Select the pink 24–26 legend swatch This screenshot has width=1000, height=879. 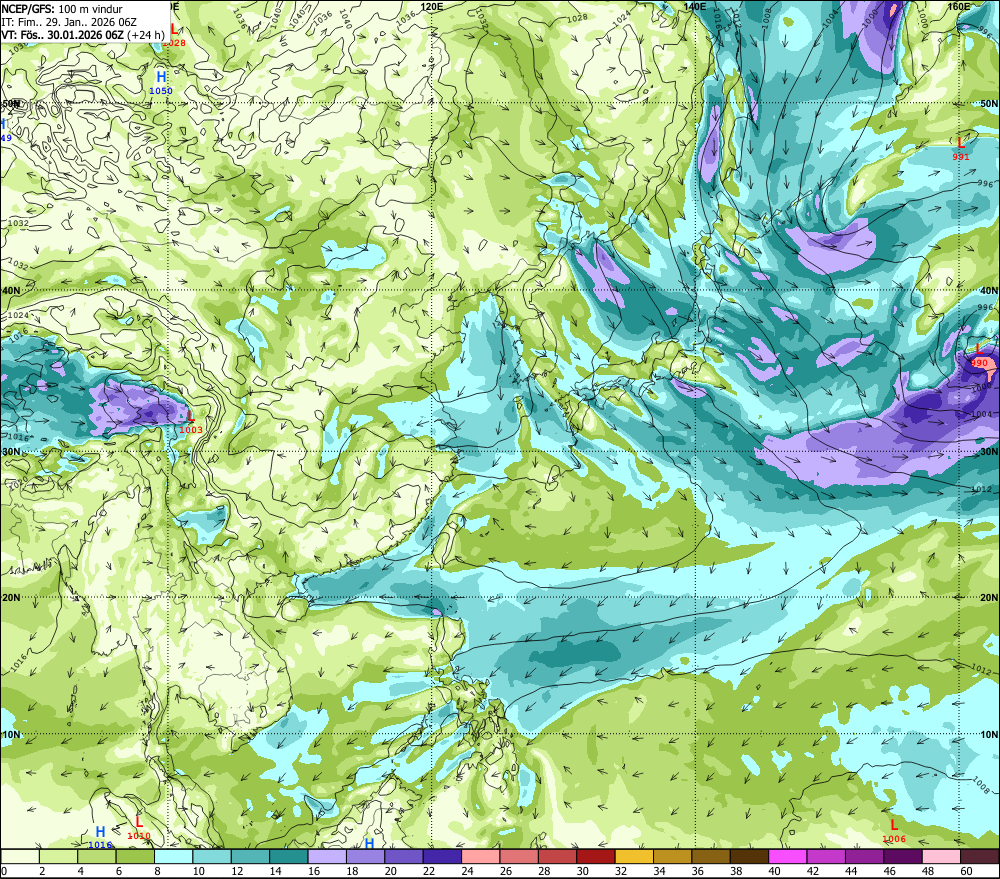(481, 856)
